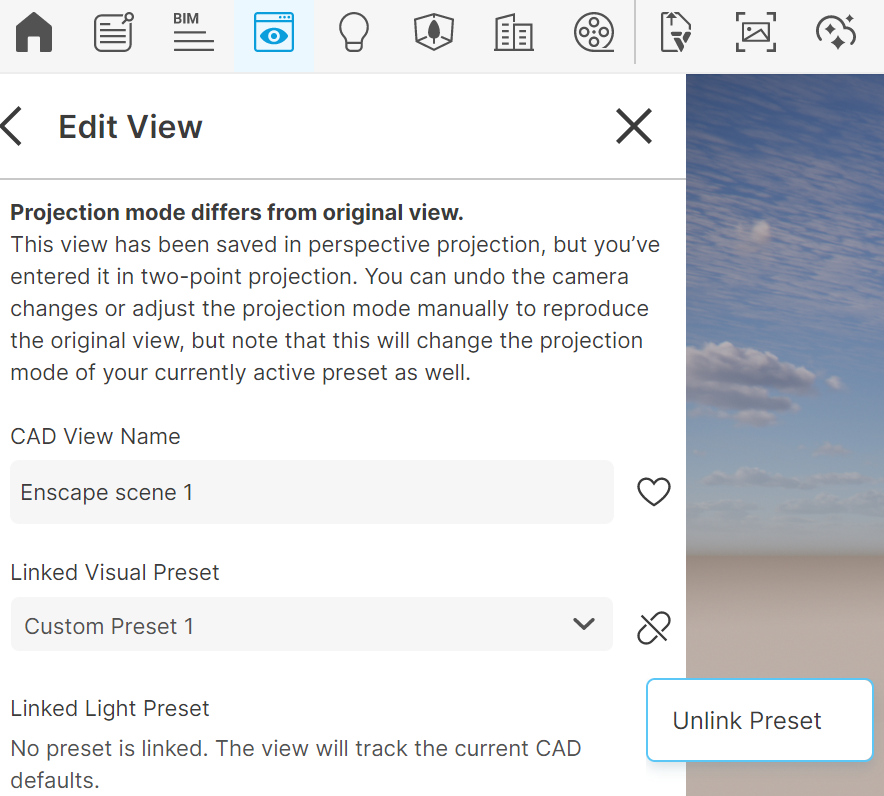The width and height of the screenshot is (884, 796).
Task: Go back from Edit View panel
Action: pos(11,126)
